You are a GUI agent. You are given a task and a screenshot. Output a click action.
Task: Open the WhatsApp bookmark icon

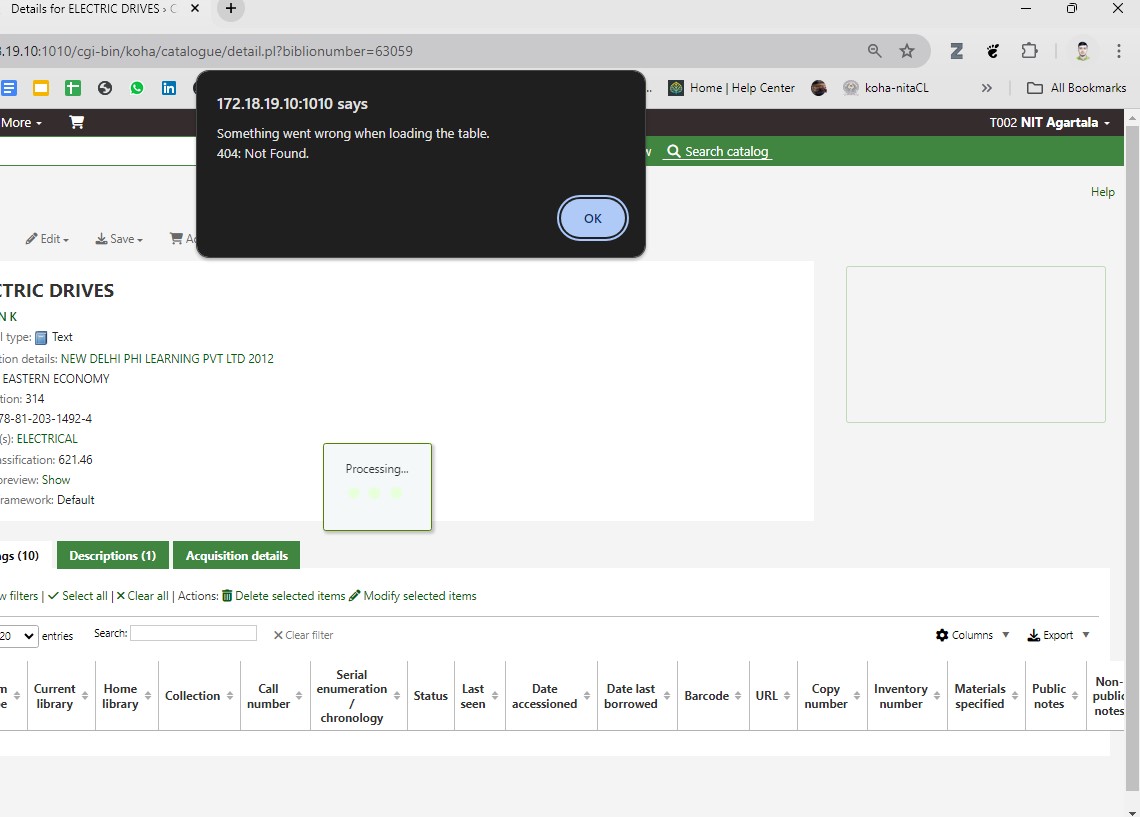click(137, 88)
